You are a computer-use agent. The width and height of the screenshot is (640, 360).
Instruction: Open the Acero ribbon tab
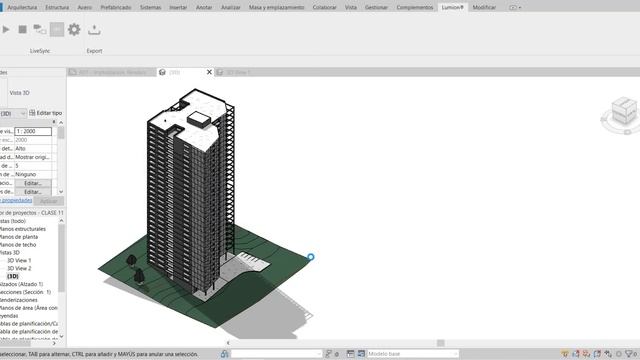point(84,7)
